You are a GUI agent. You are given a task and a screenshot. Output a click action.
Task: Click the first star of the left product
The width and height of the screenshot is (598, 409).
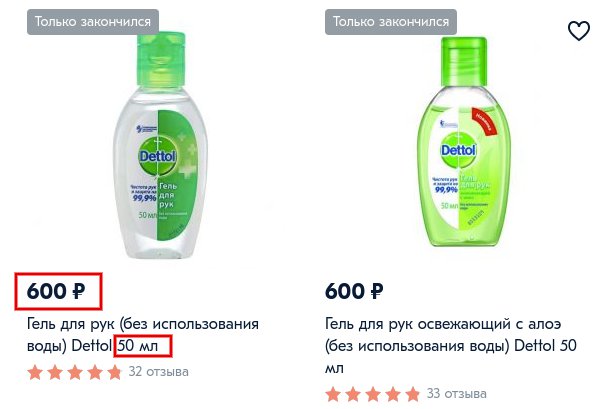[x=35, y=372]
